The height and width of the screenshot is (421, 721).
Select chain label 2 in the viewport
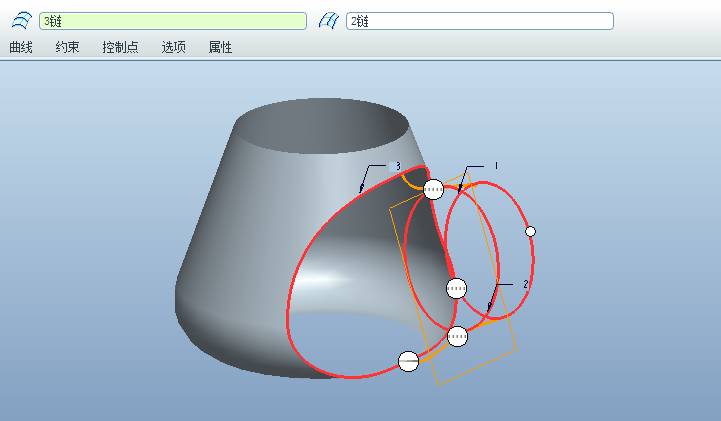[526, 284]
